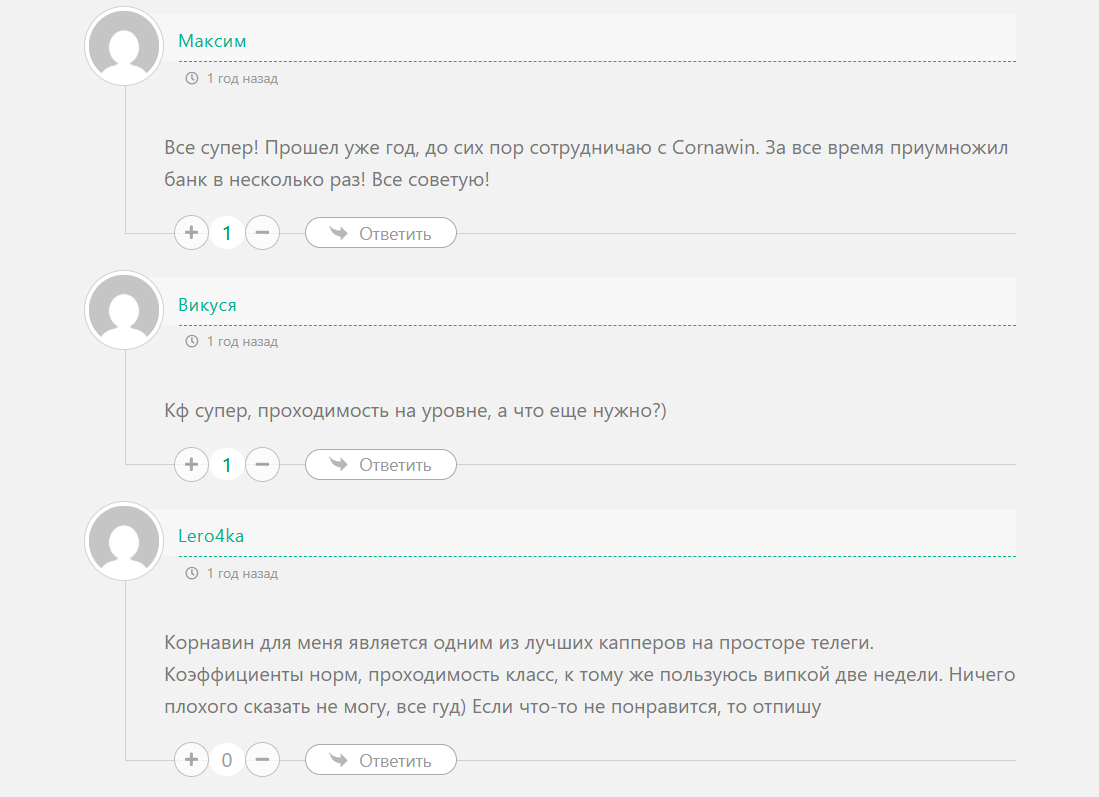
Task: Downvote Викуся's comment using the minus icon
Action: (x=262, y=464)
